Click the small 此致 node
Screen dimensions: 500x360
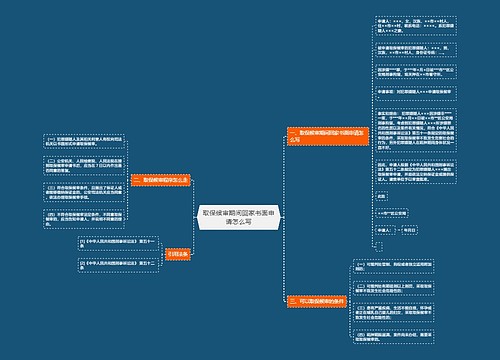point(381,196)
